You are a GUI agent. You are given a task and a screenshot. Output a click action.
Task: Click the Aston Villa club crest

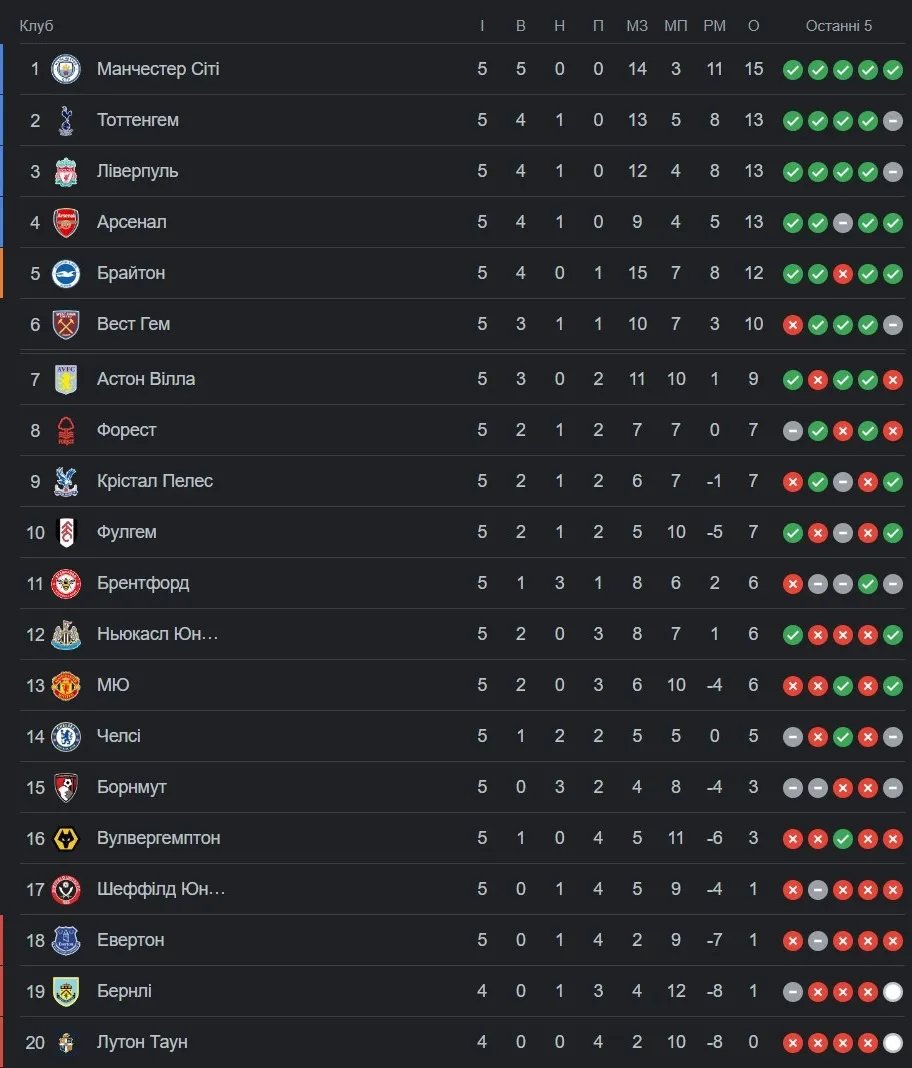pos(66,379)
